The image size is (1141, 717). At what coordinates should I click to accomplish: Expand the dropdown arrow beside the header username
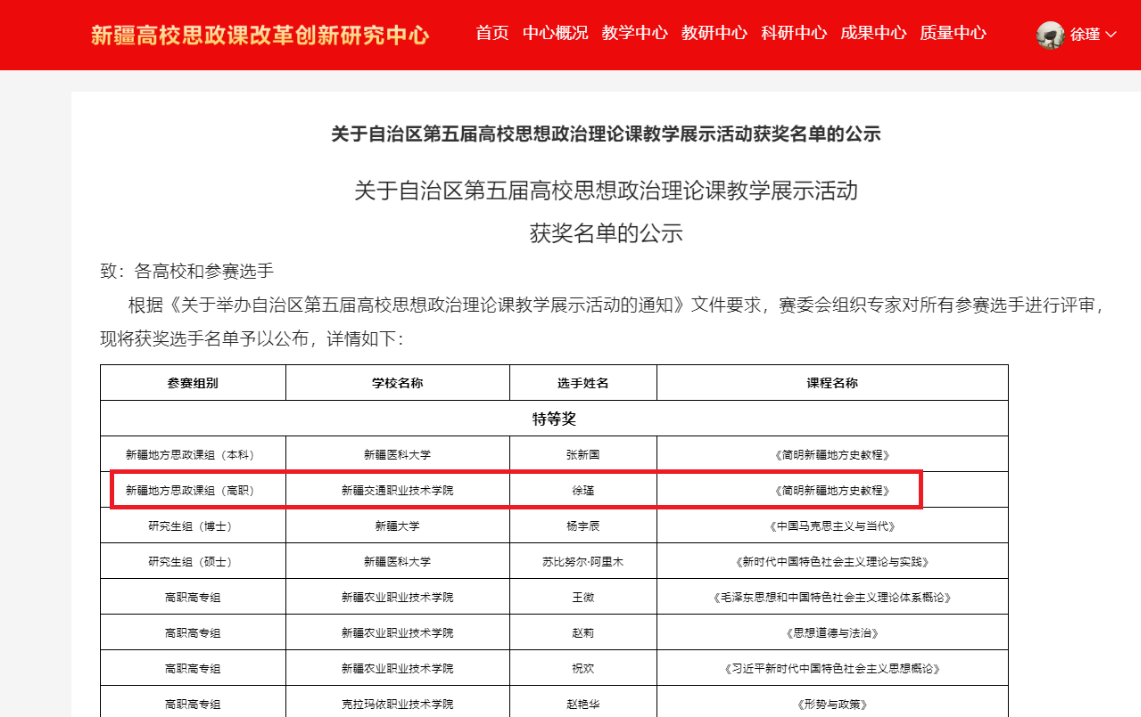coord(1110,35)
